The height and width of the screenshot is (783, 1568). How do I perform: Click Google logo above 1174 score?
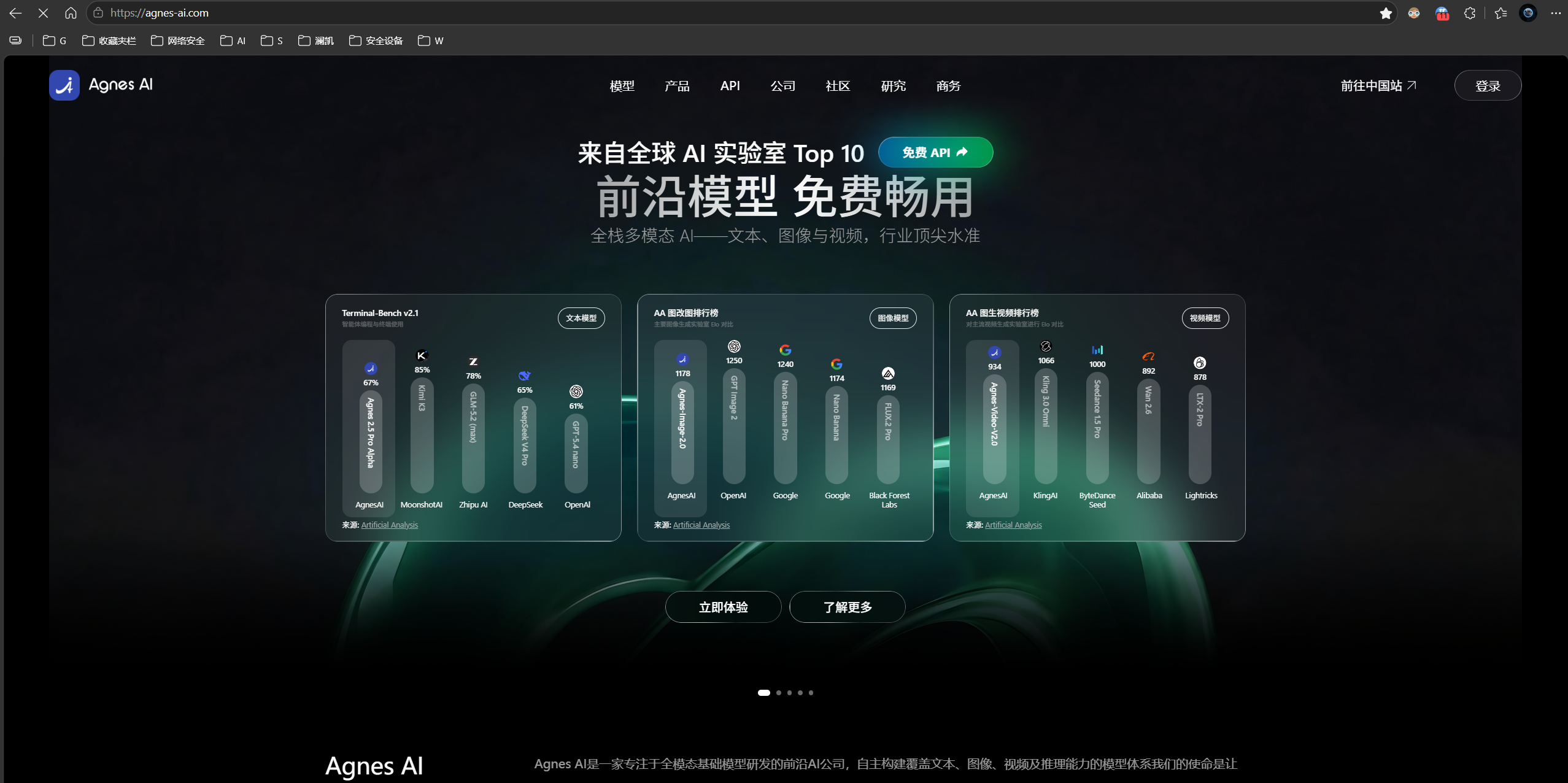(836, 364)
